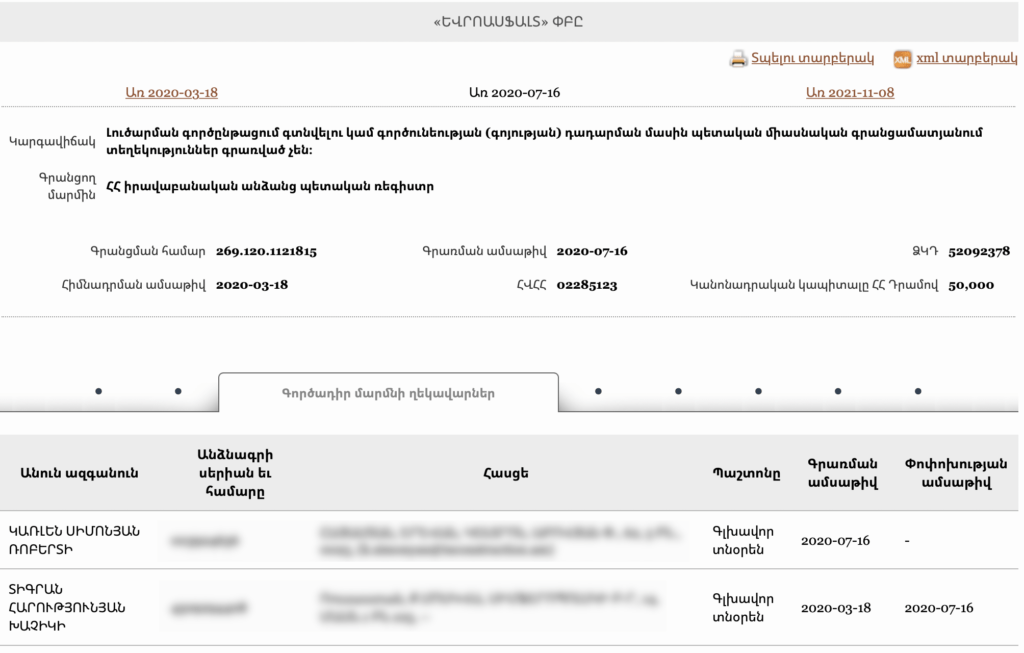Click the capital value 50,000
1024x653 pixels.
(971, 285)
